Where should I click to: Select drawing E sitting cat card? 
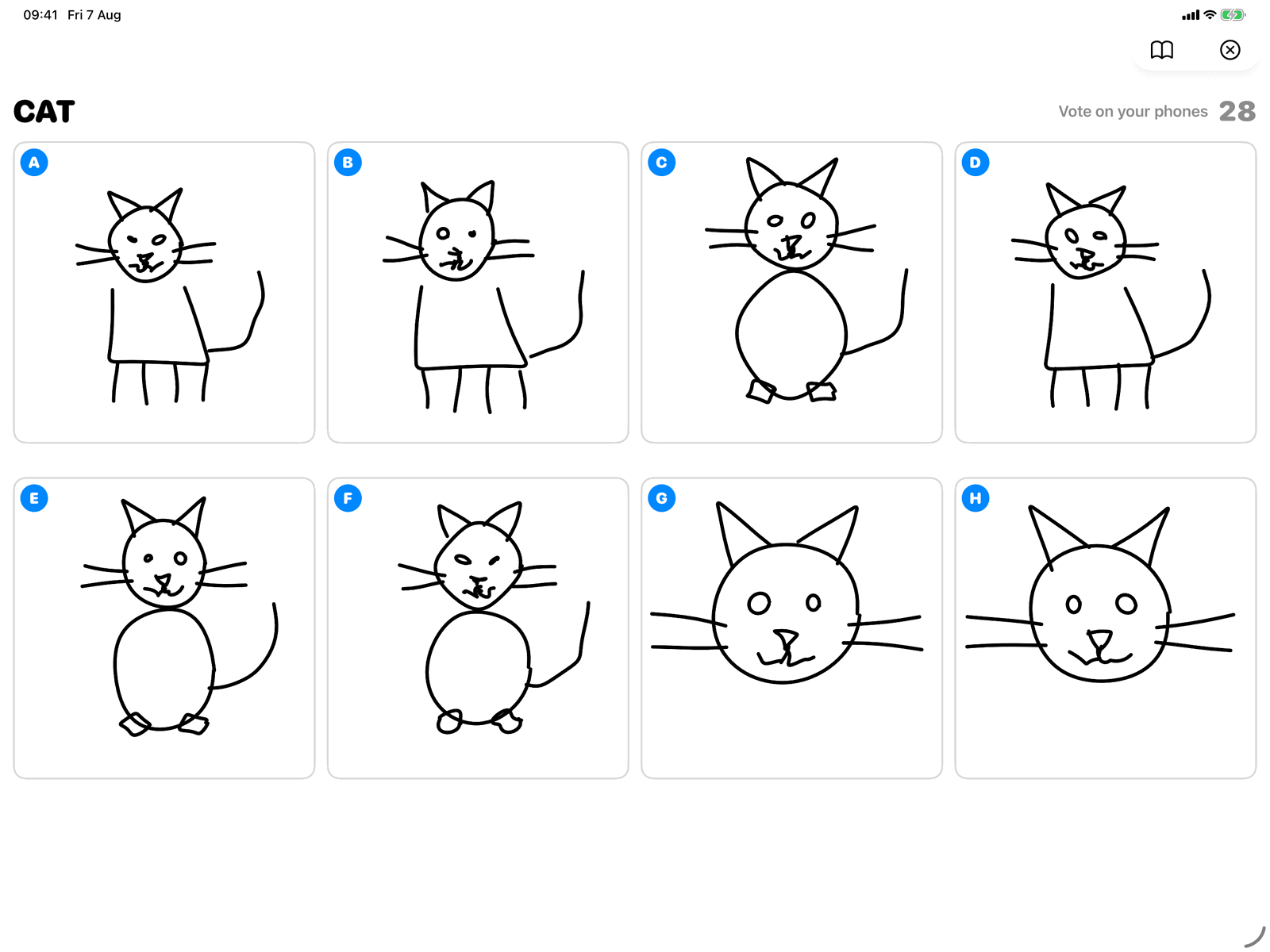164,628
